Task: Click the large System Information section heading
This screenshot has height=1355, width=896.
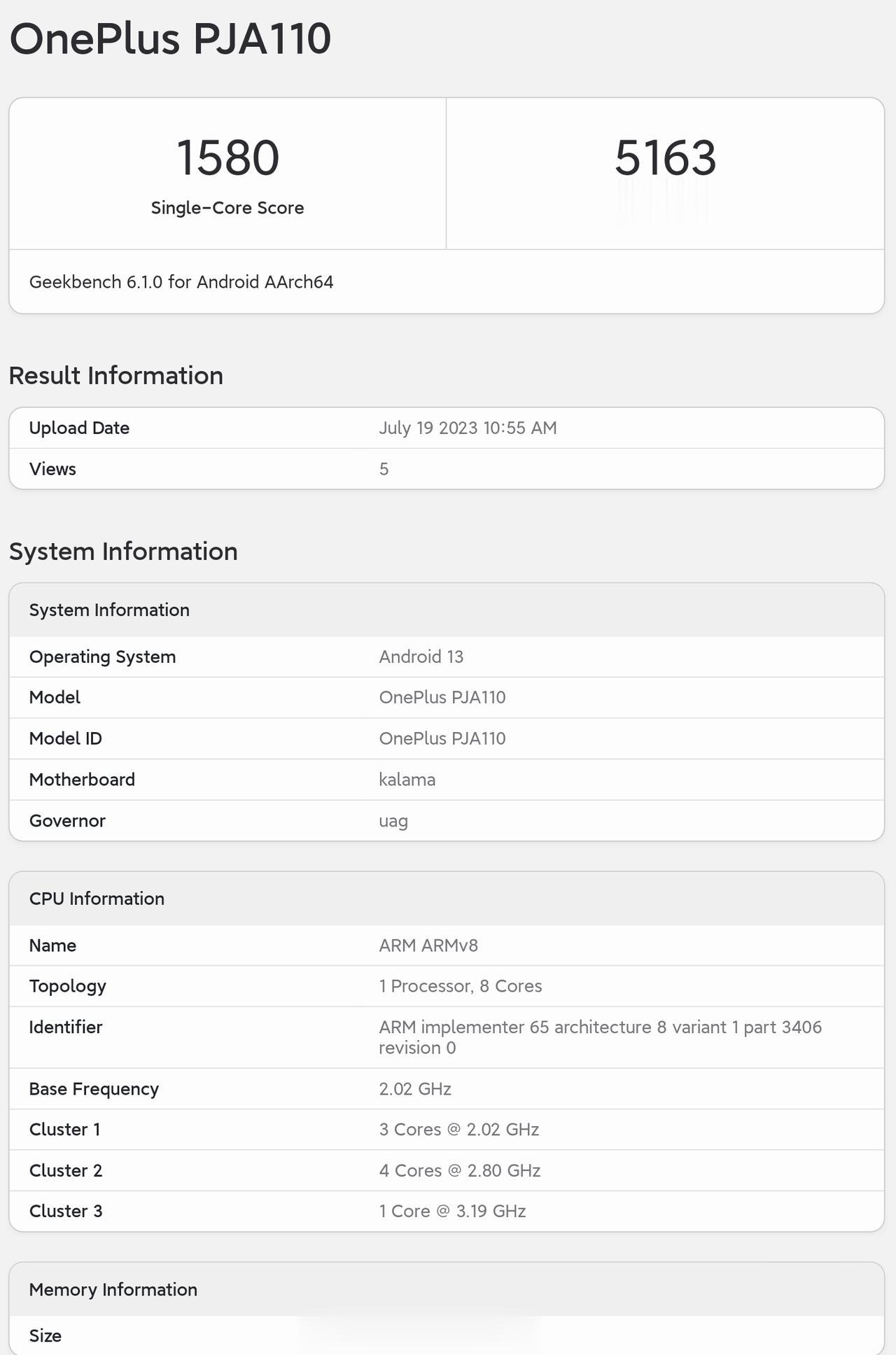Action: (123, 552)
